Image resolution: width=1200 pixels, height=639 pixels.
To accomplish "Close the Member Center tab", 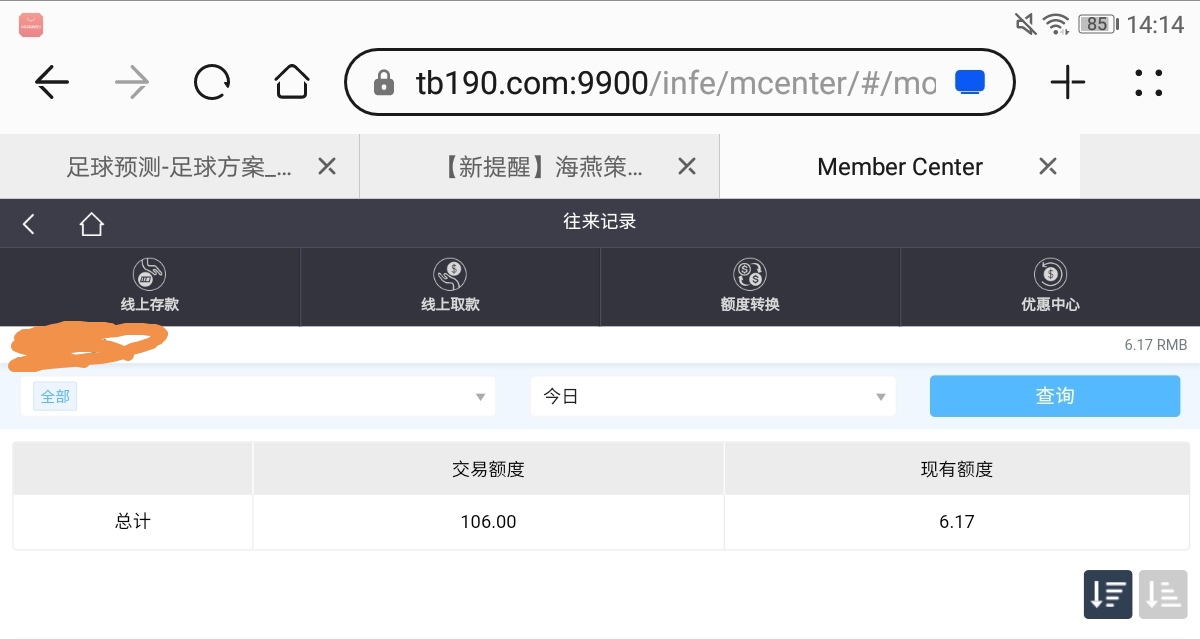I will (x=1048, y=167).
